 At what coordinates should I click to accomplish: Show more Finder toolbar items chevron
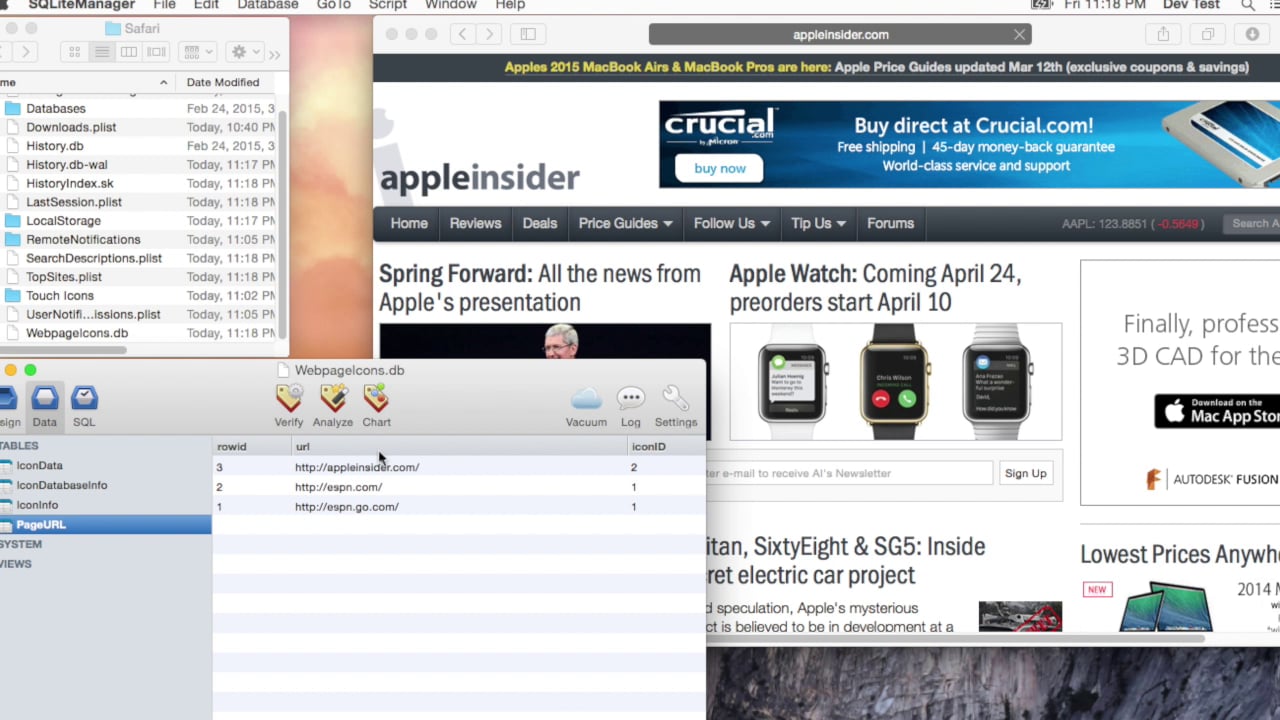274,53
